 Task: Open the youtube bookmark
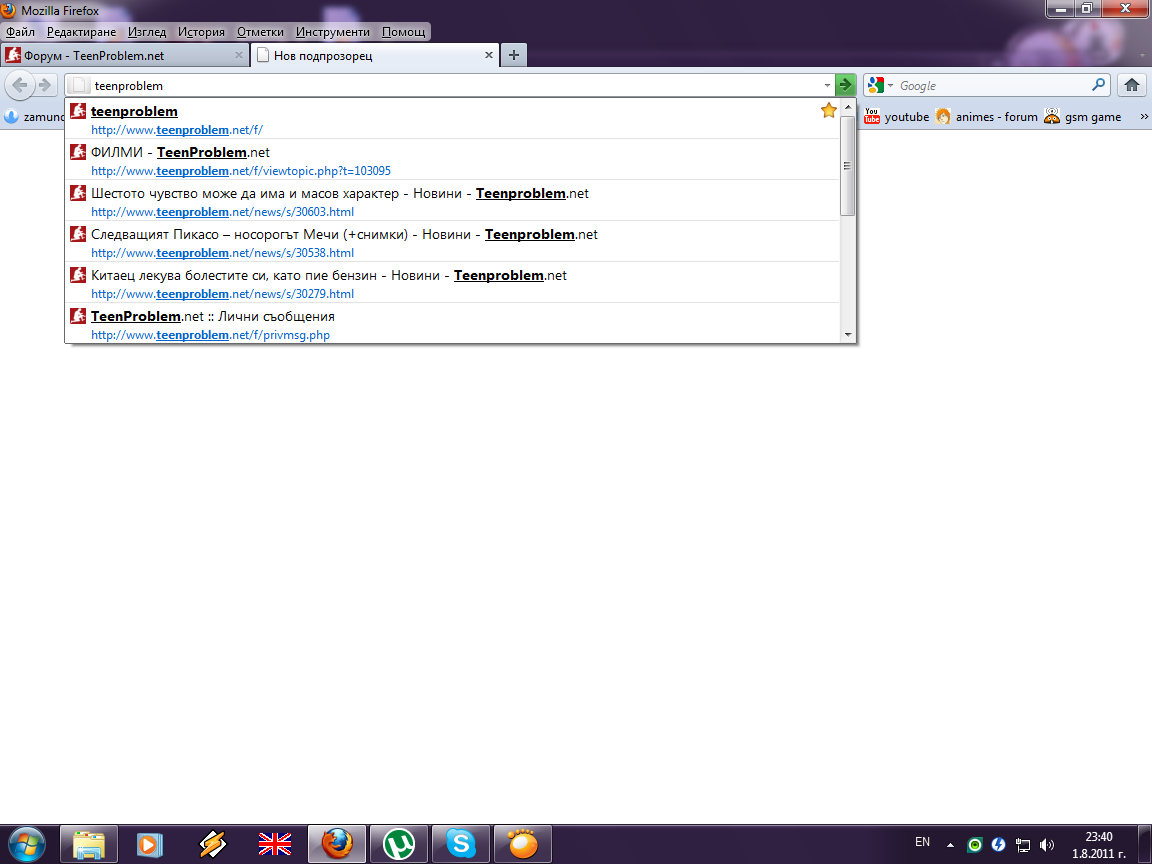click(x=896, y=117)
